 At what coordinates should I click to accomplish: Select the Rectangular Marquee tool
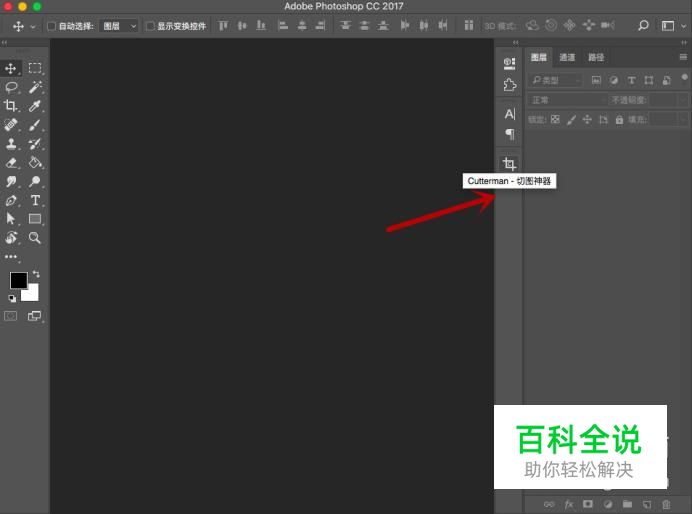coord(35,68)
